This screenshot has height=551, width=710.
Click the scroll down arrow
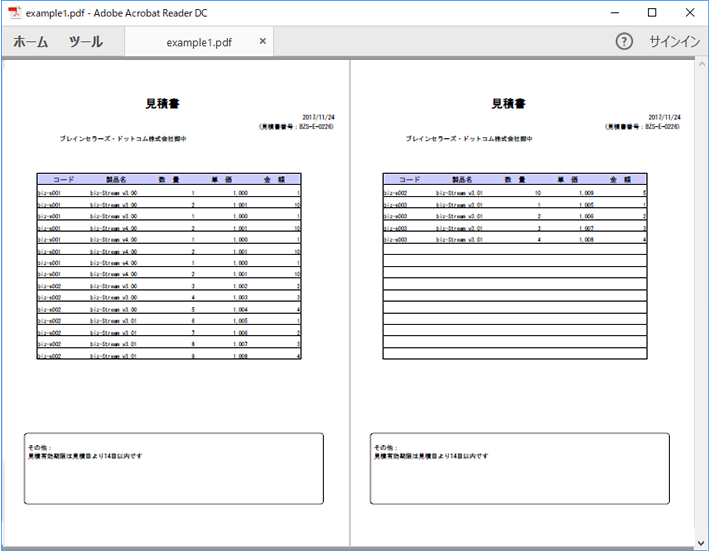[701, 543]
